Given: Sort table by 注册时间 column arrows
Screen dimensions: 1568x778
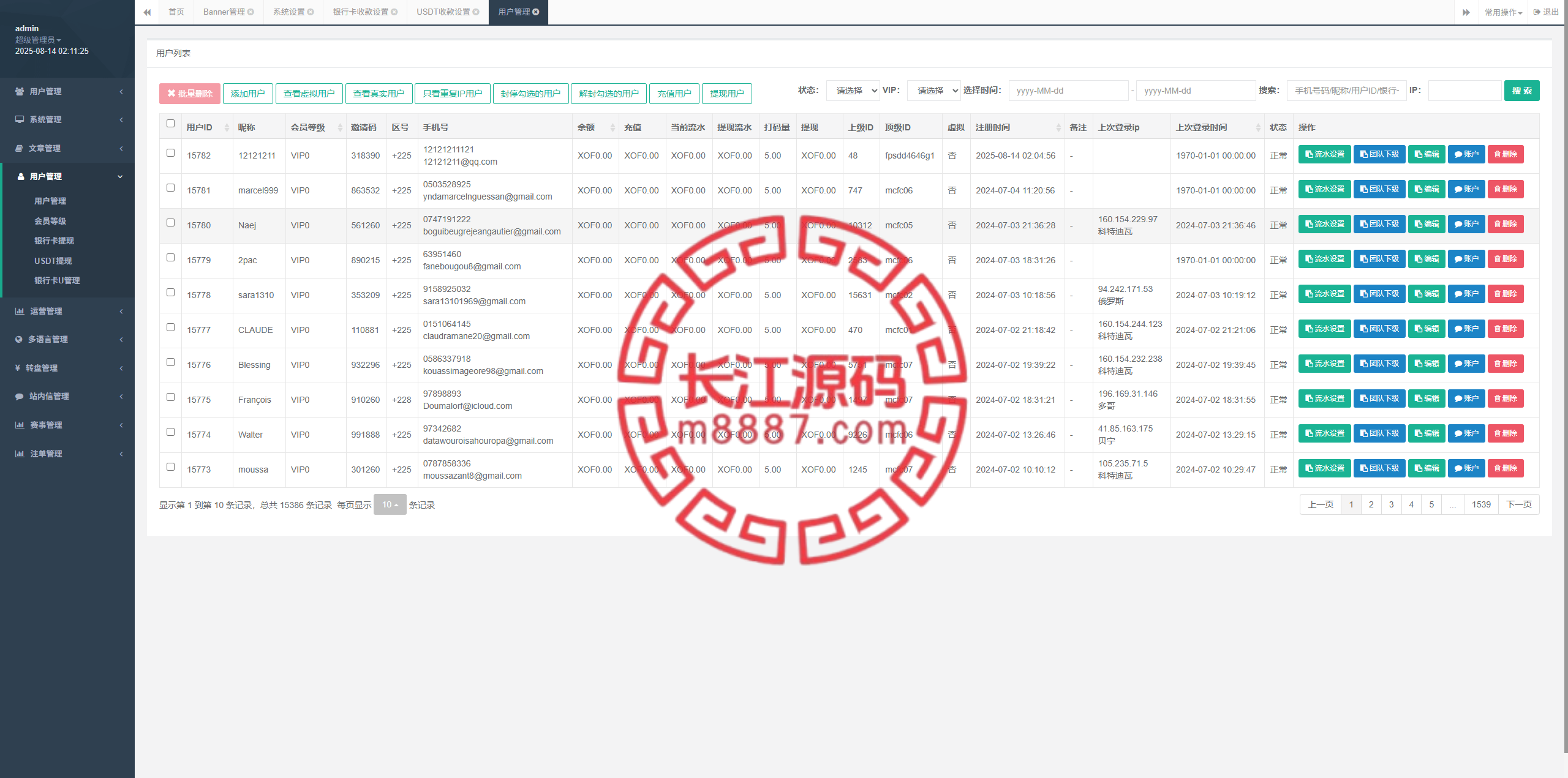Looking at the screenshot, I should (x=1058, y=127).
